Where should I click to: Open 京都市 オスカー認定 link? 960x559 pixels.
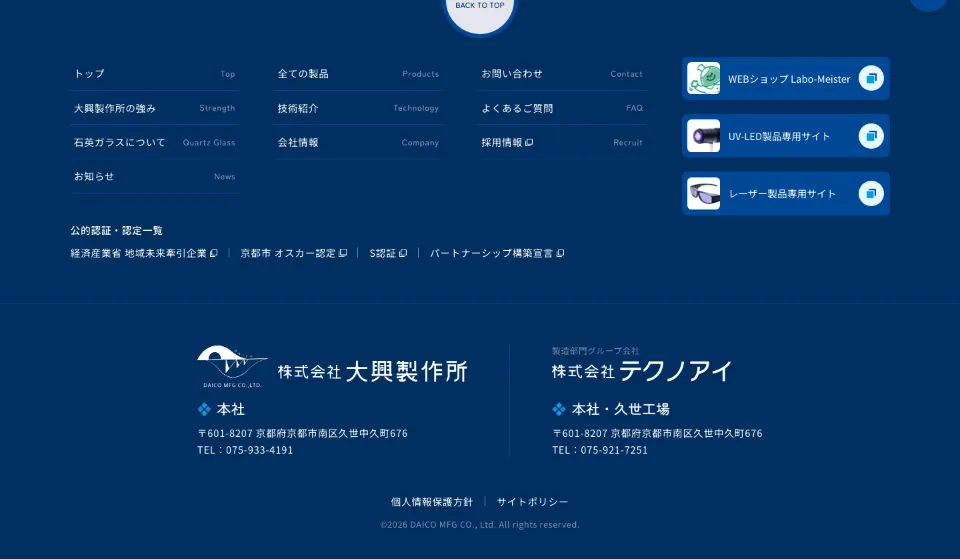pos(293,253)
